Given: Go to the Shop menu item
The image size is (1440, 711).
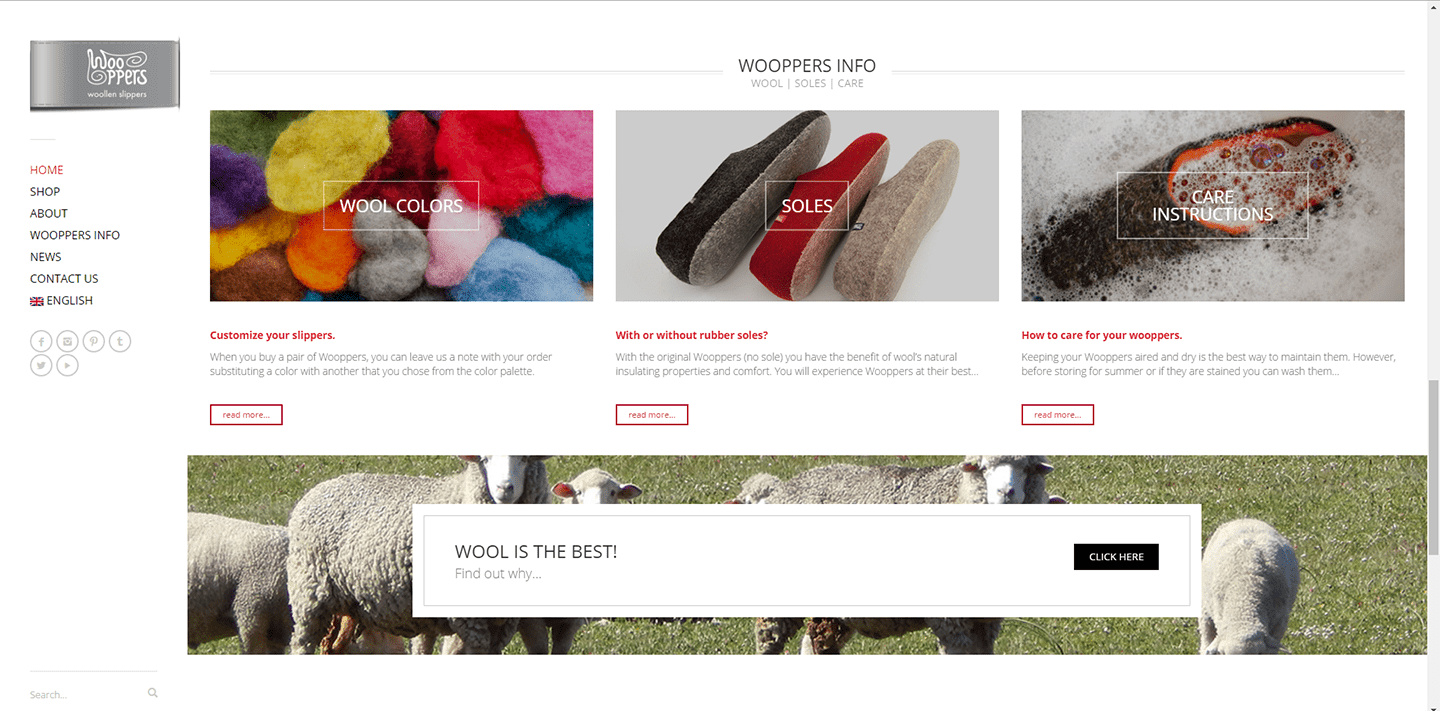Looking at the screenshot, I should tap(45, 192).
